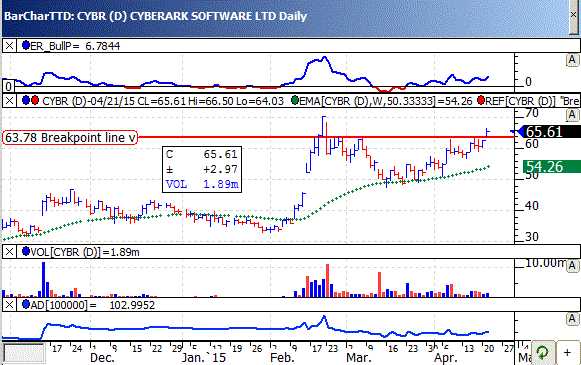Image resolution: width=581 pixels, height=365 pixels.
Task: Click the blue dot beside AD[100000]
Action: [x=26, y=304]
